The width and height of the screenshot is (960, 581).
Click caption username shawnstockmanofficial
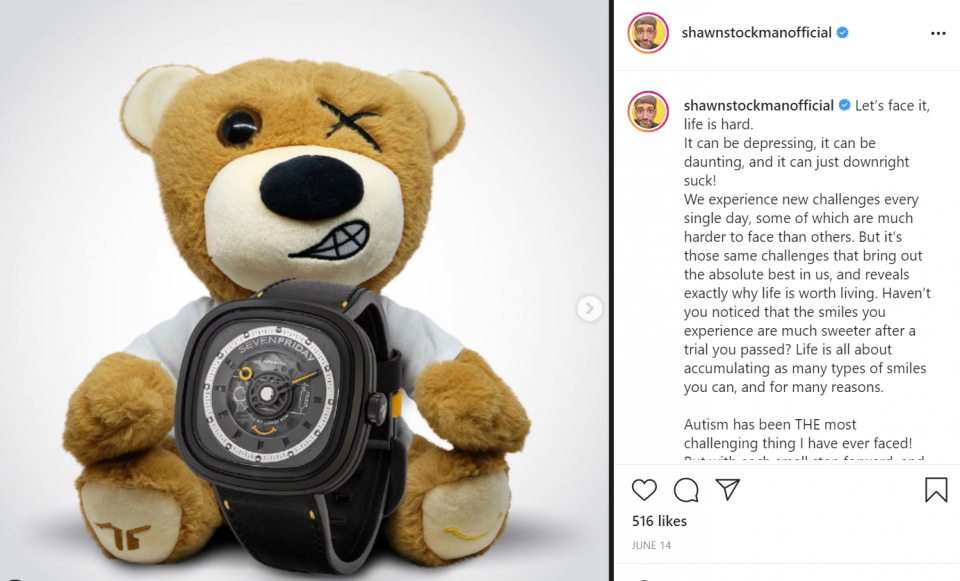tap(759, 105)
